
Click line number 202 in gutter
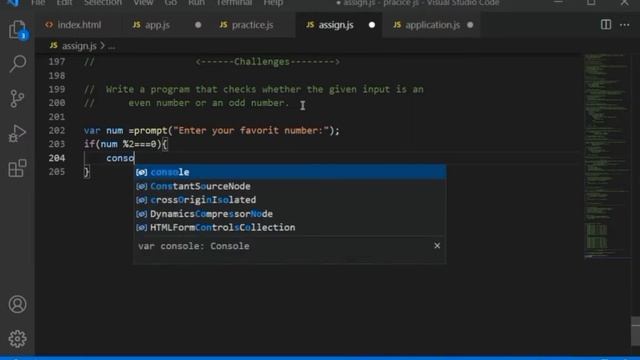[x=57, y=131]
